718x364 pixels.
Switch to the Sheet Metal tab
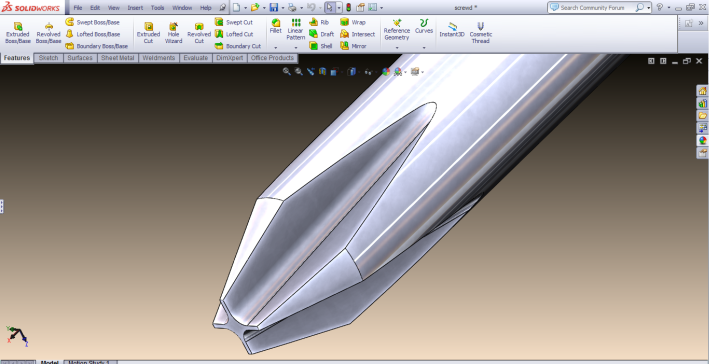point(118,58)
